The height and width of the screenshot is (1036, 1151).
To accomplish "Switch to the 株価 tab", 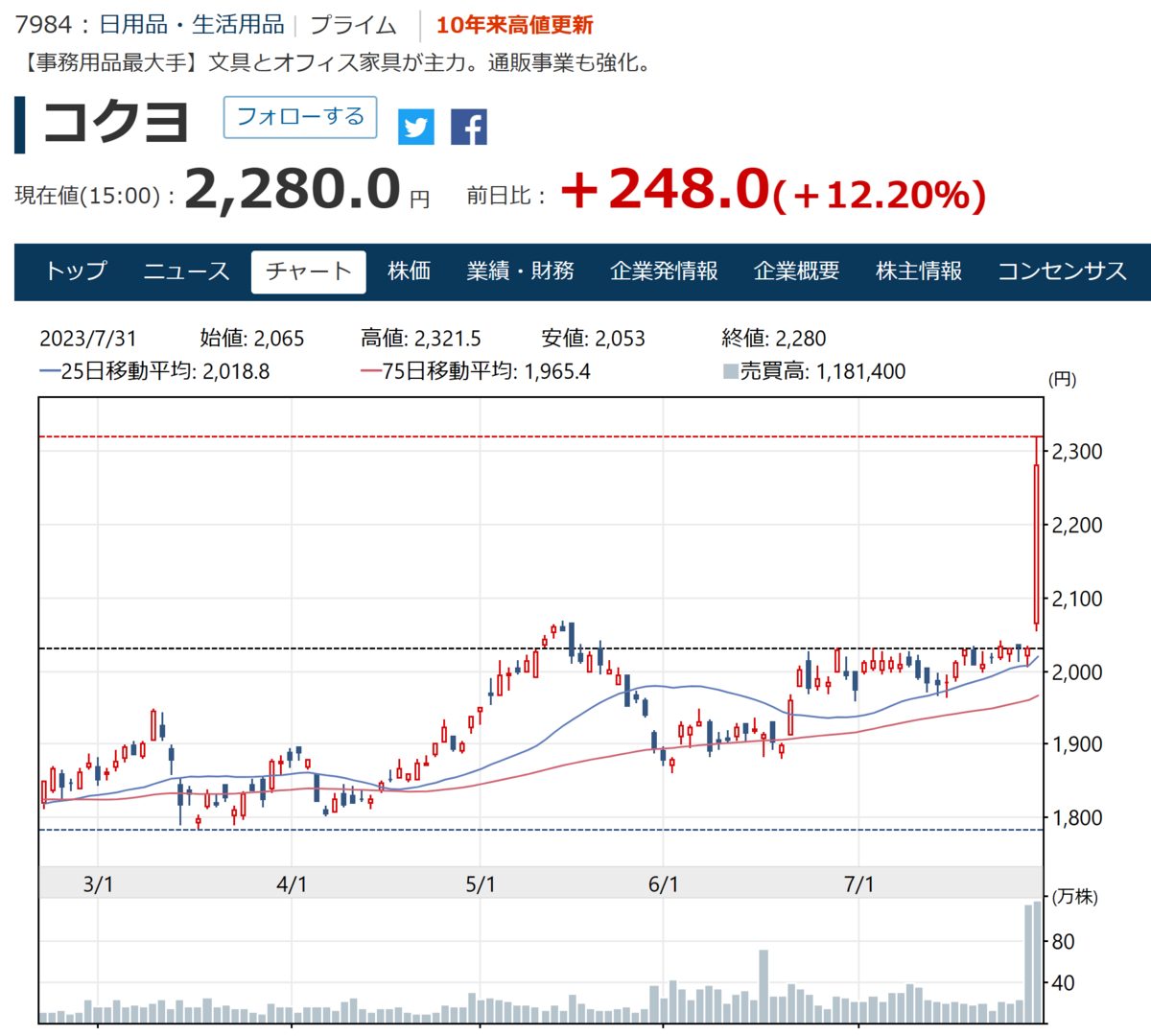I will pos(409,271).
